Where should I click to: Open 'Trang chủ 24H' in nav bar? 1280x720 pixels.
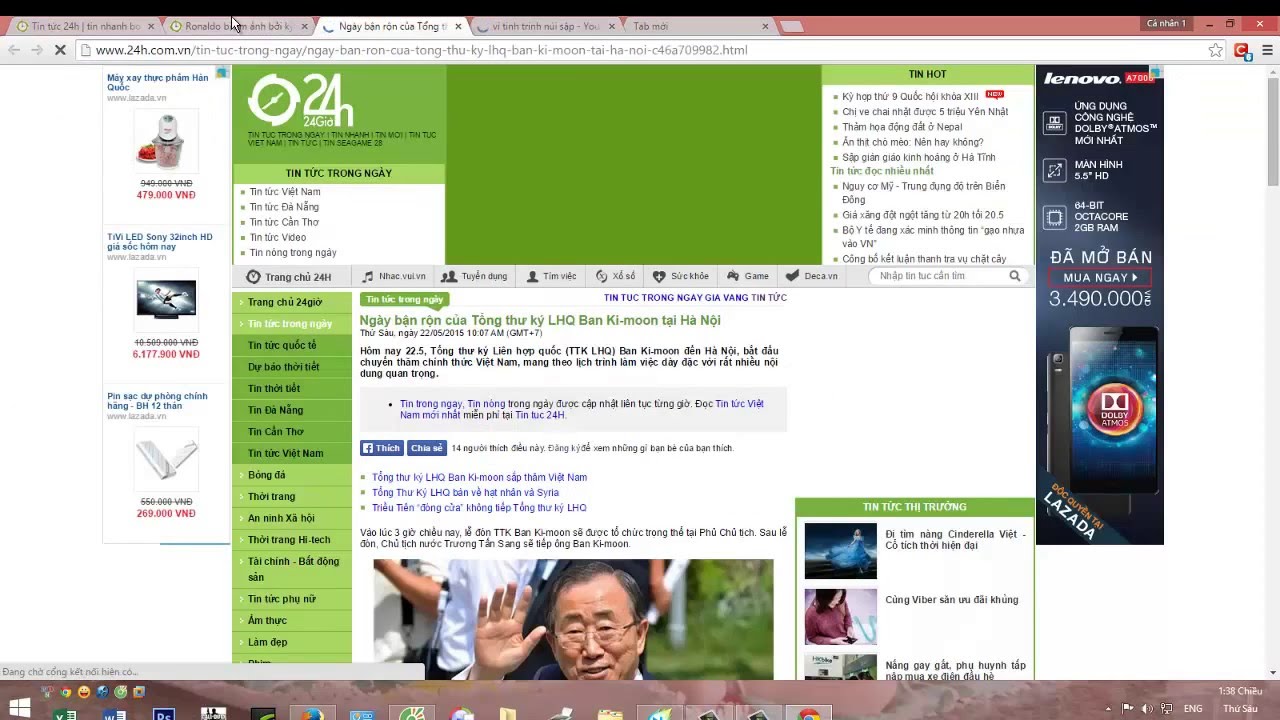point(289,277)
